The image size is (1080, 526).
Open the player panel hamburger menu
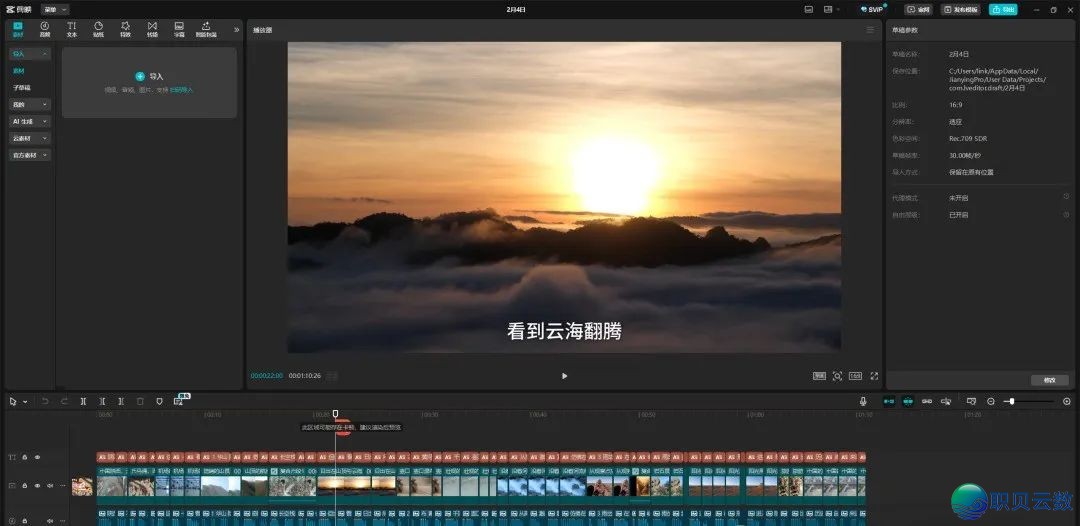870,30
